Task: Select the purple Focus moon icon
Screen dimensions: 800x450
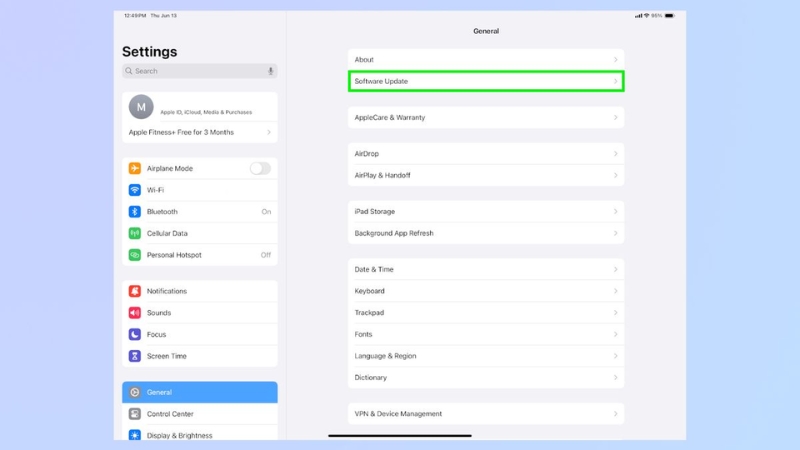Action: click(135, 334)
